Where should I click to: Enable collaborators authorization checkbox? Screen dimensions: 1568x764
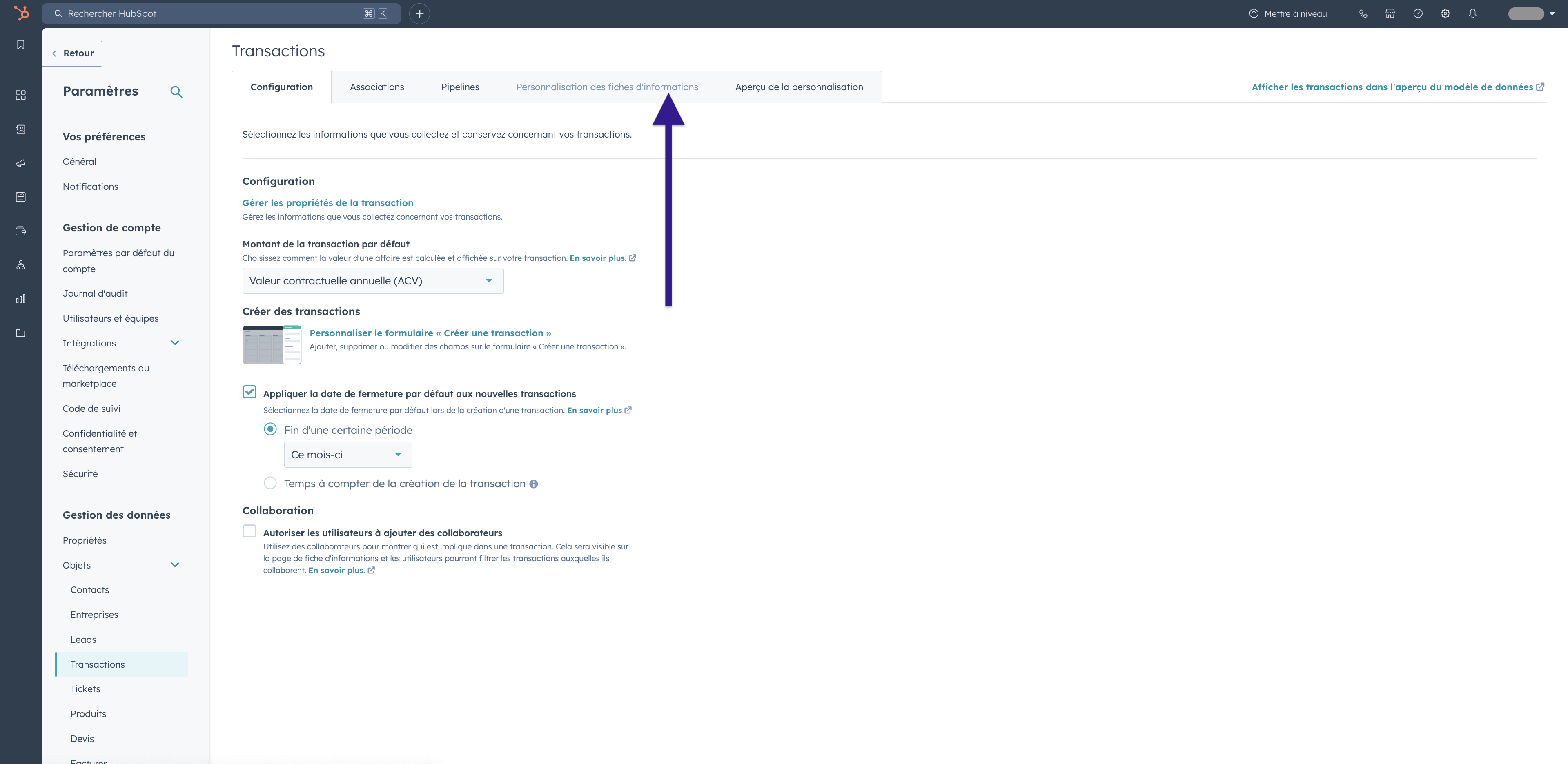[249, 531]
